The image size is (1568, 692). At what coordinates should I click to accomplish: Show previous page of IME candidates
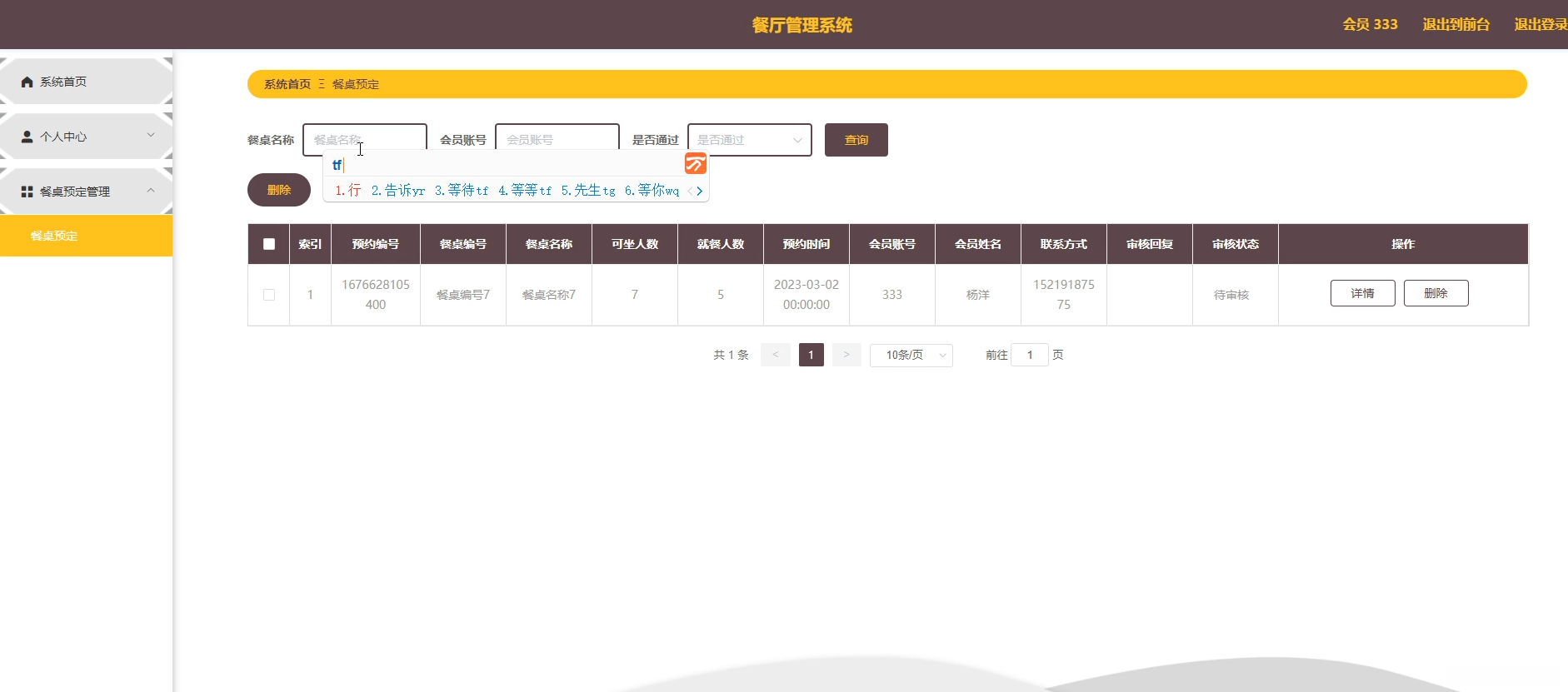pyautogui.click(x=691, y=191)
